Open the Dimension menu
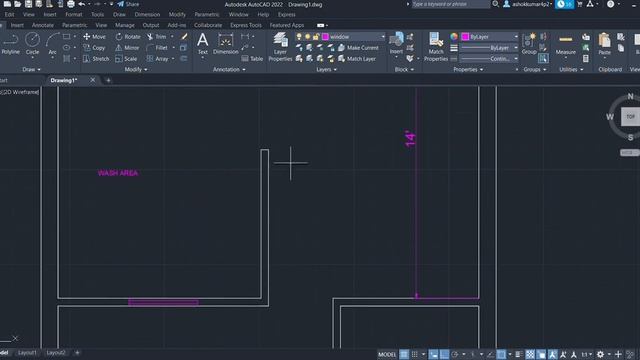Image resolution: width=640 pixels, height=360 pixels. coord(147,15)
